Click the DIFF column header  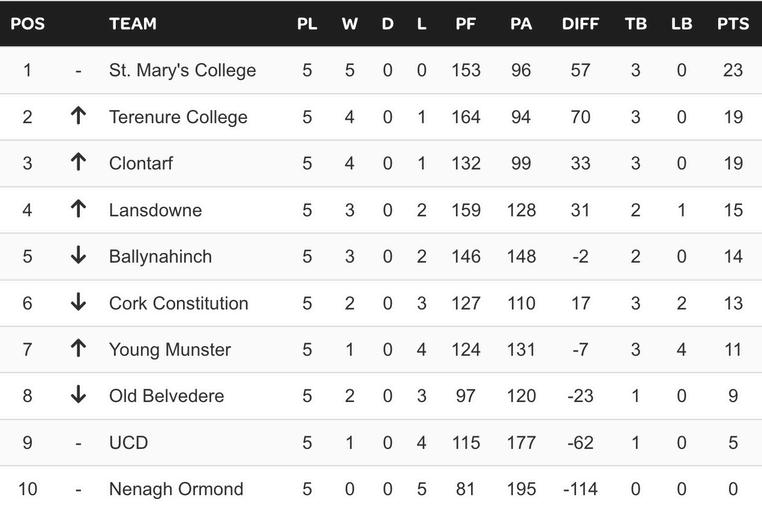580,24
